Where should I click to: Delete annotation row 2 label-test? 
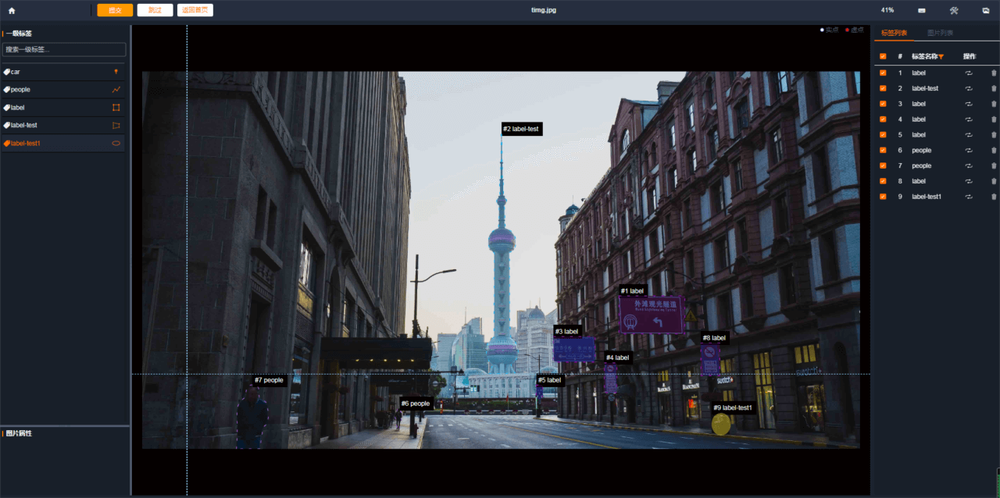click(x=993, y=88)
